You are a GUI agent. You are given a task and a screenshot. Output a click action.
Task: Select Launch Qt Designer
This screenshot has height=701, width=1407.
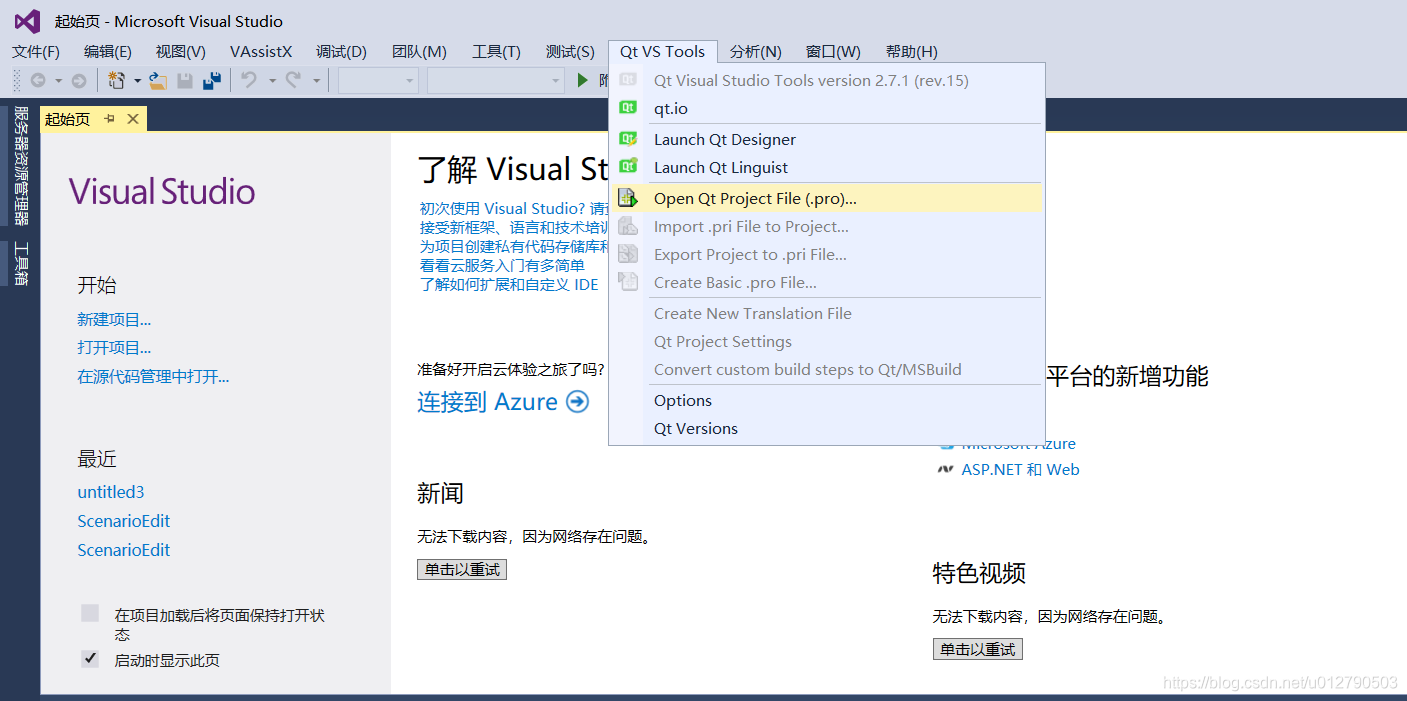click(826, 139)
